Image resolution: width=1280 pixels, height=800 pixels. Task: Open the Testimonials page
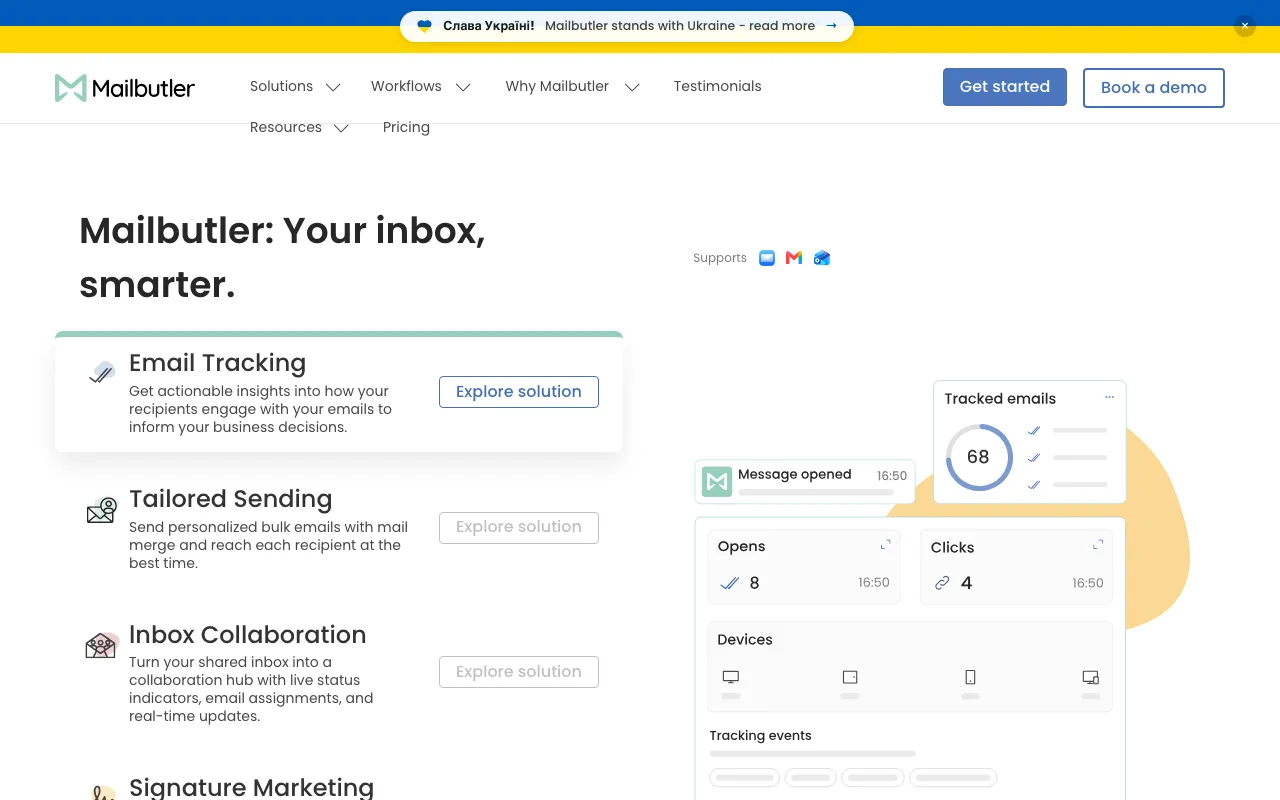(717, 86)
